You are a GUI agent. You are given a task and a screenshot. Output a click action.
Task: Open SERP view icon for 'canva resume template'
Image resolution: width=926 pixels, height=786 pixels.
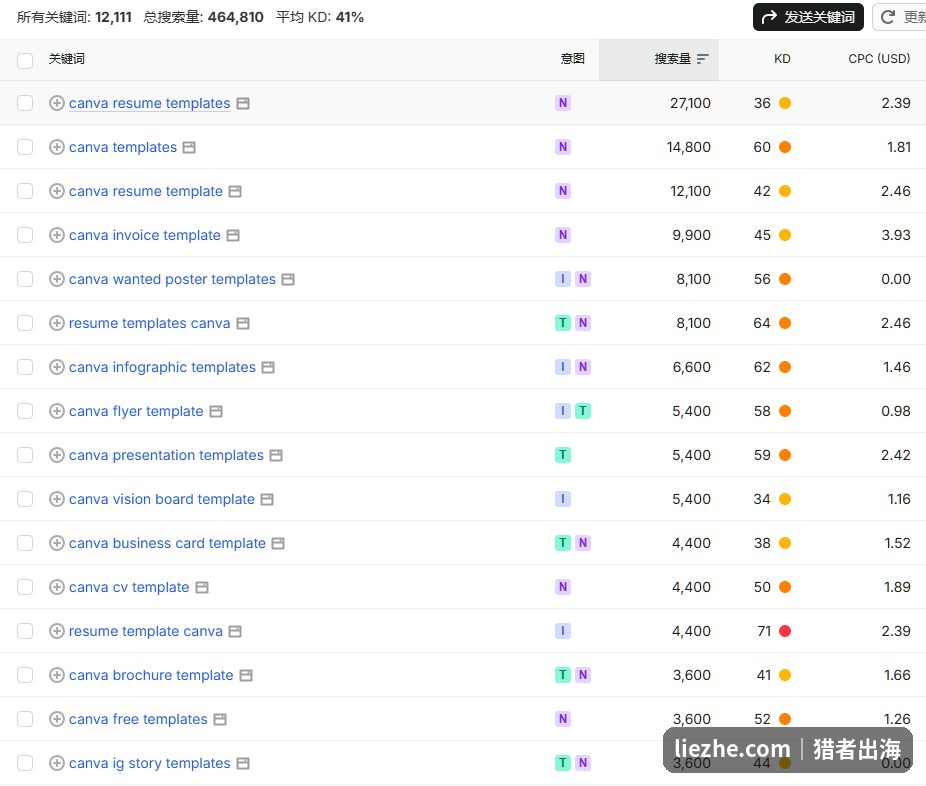coord(235,191)
